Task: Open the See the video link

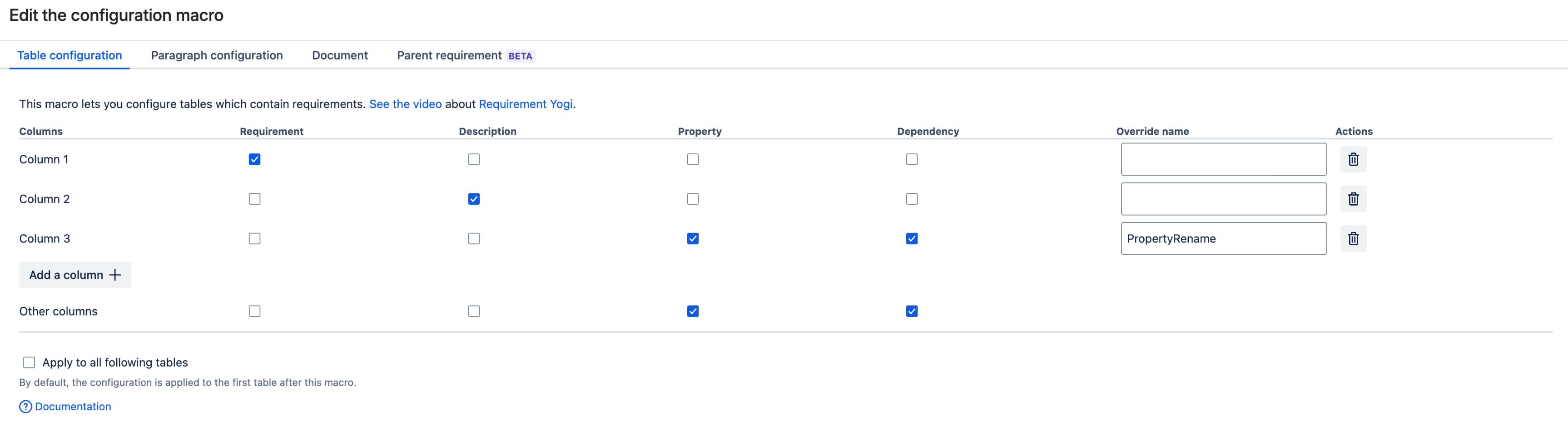Action: [x=405, y=104]
